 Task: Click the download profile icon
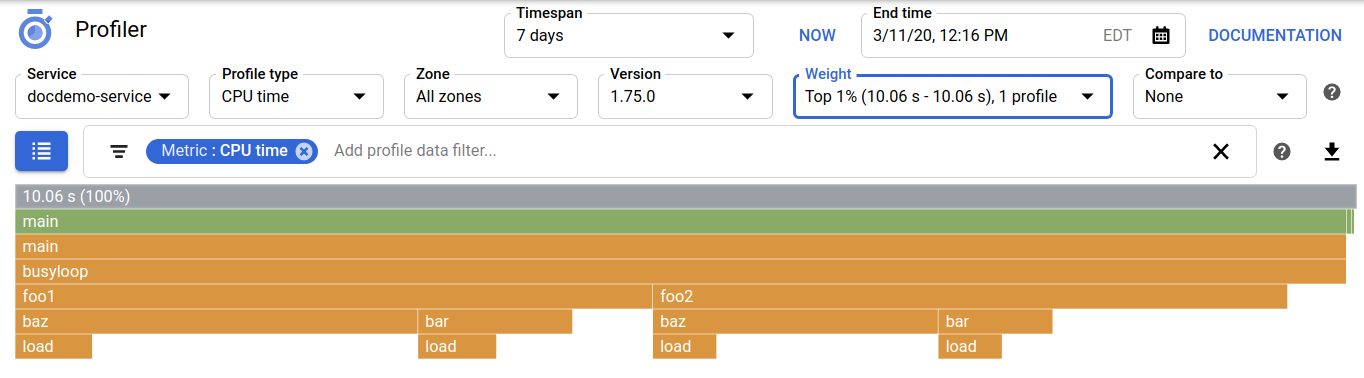point(1331,152)
